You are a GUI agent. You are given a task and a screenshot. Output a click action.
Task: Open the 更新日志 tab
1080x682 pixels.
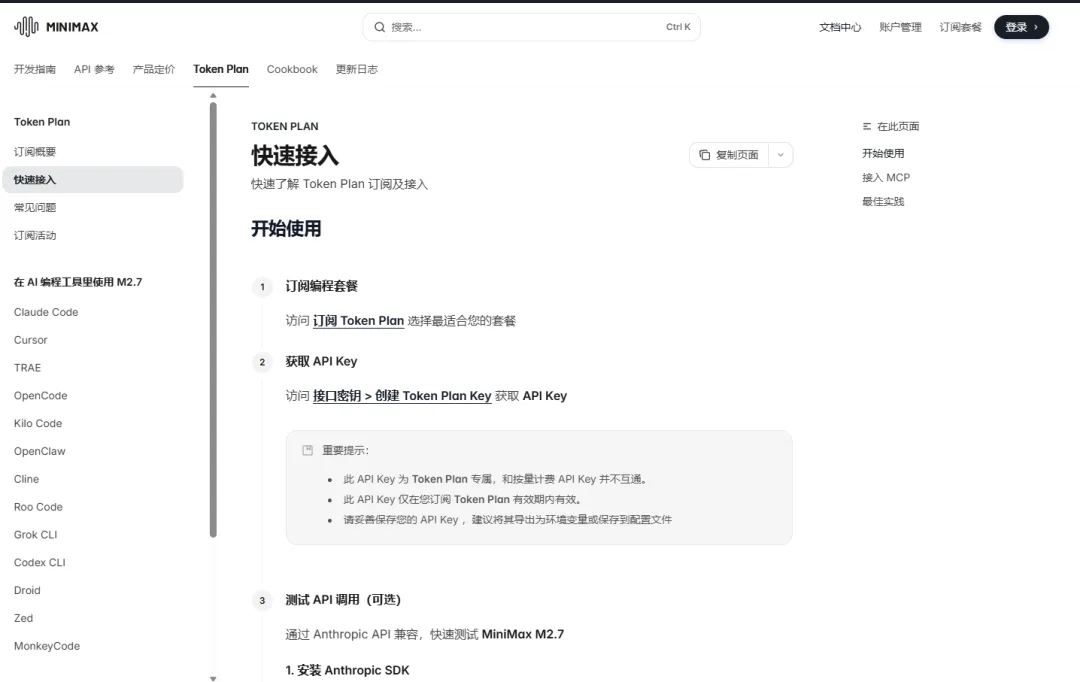pyautogui.click(x=357, y=69)
